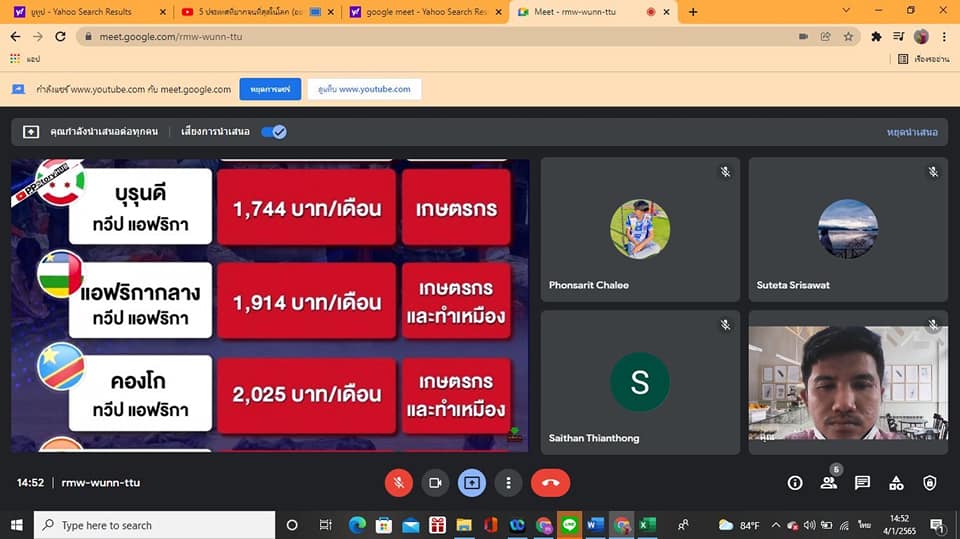Toggle the presentation audio switch

click(x=273, y=131)
